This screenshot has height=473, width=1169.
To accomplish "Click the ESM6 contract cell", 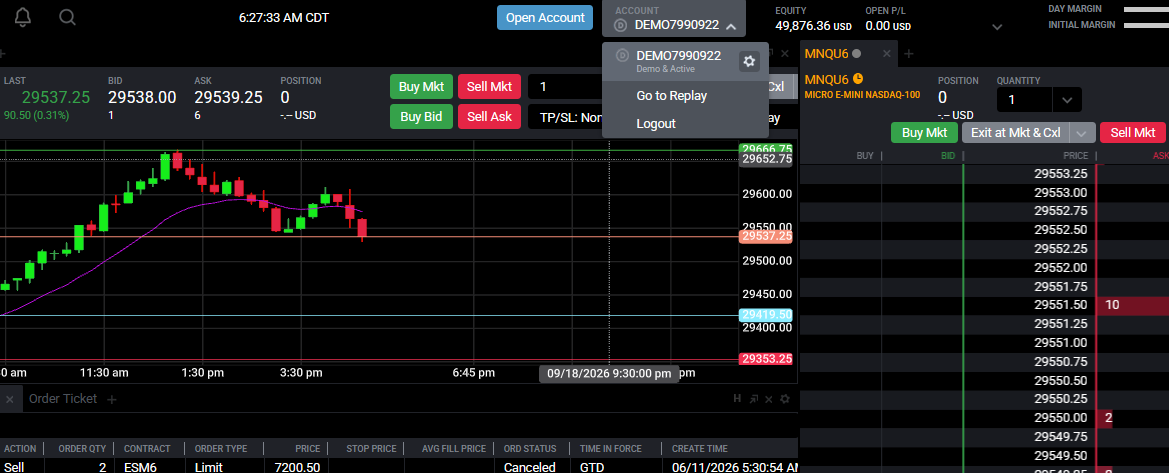I will coord(142,467).
